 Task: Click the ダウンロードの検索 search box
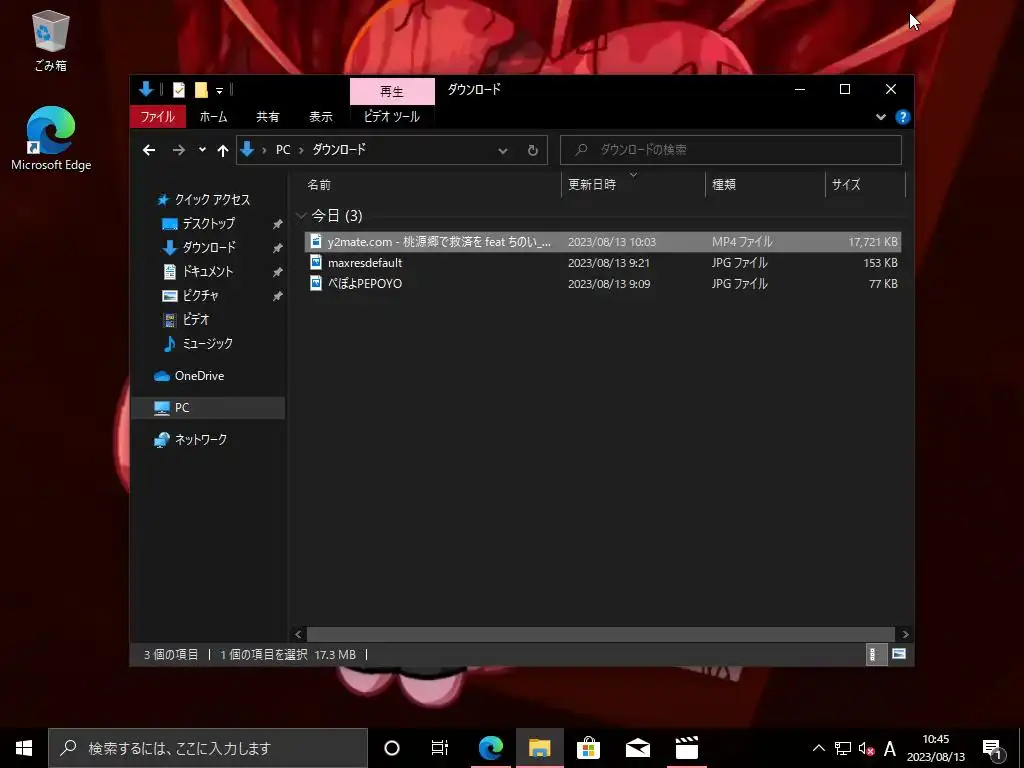(731, 150)
